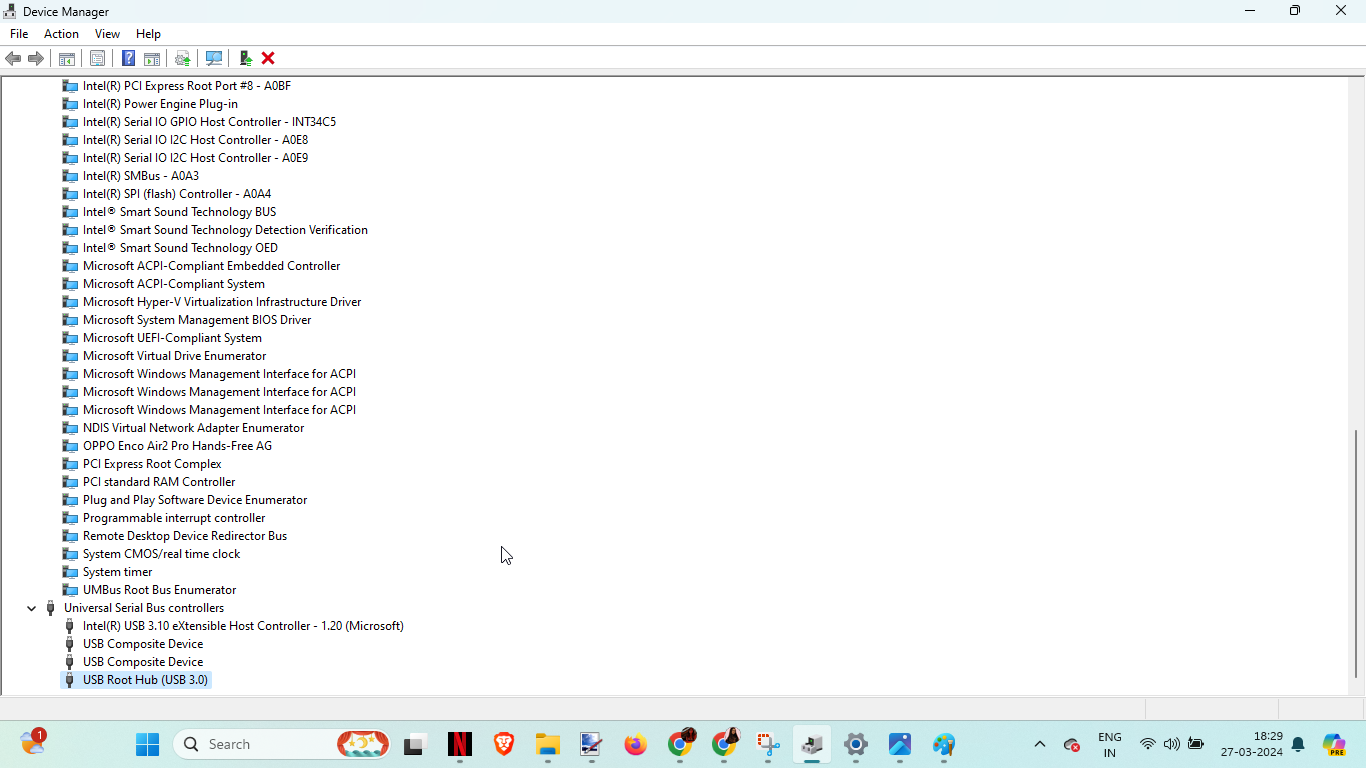
Task: Show hidden system tray icons chevron
Action: [x=1040, y=744]
